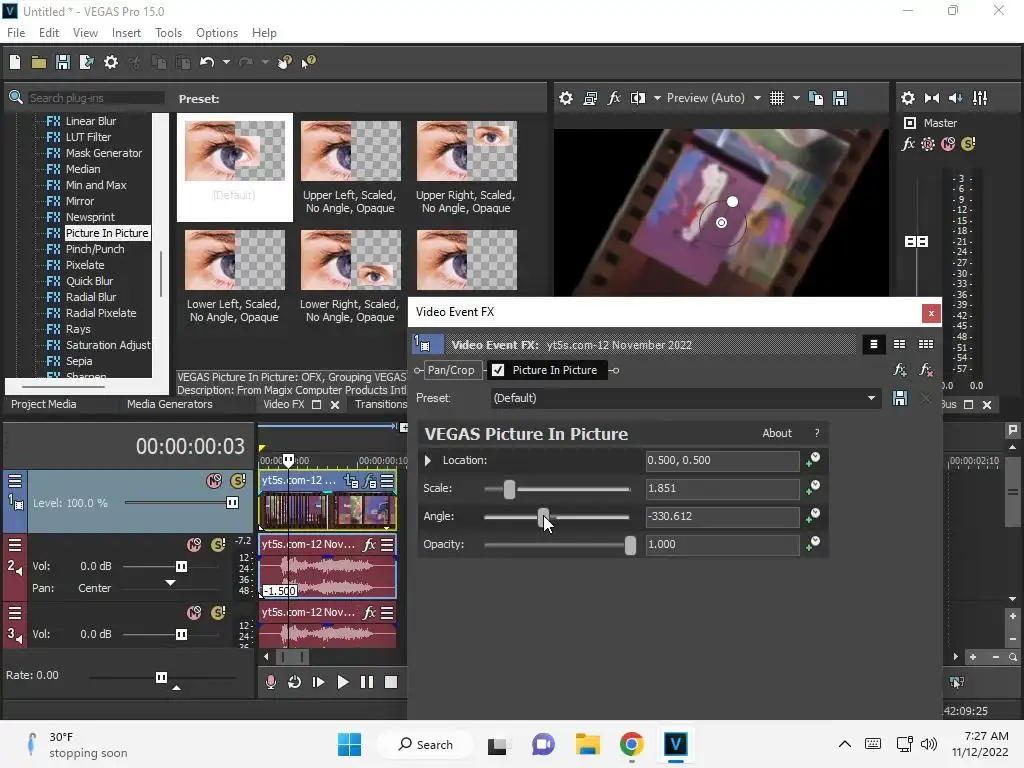This screenshot has height=768, width=1024.
Task: Open Split Screen View dropdown arrow
Action: 657,98
